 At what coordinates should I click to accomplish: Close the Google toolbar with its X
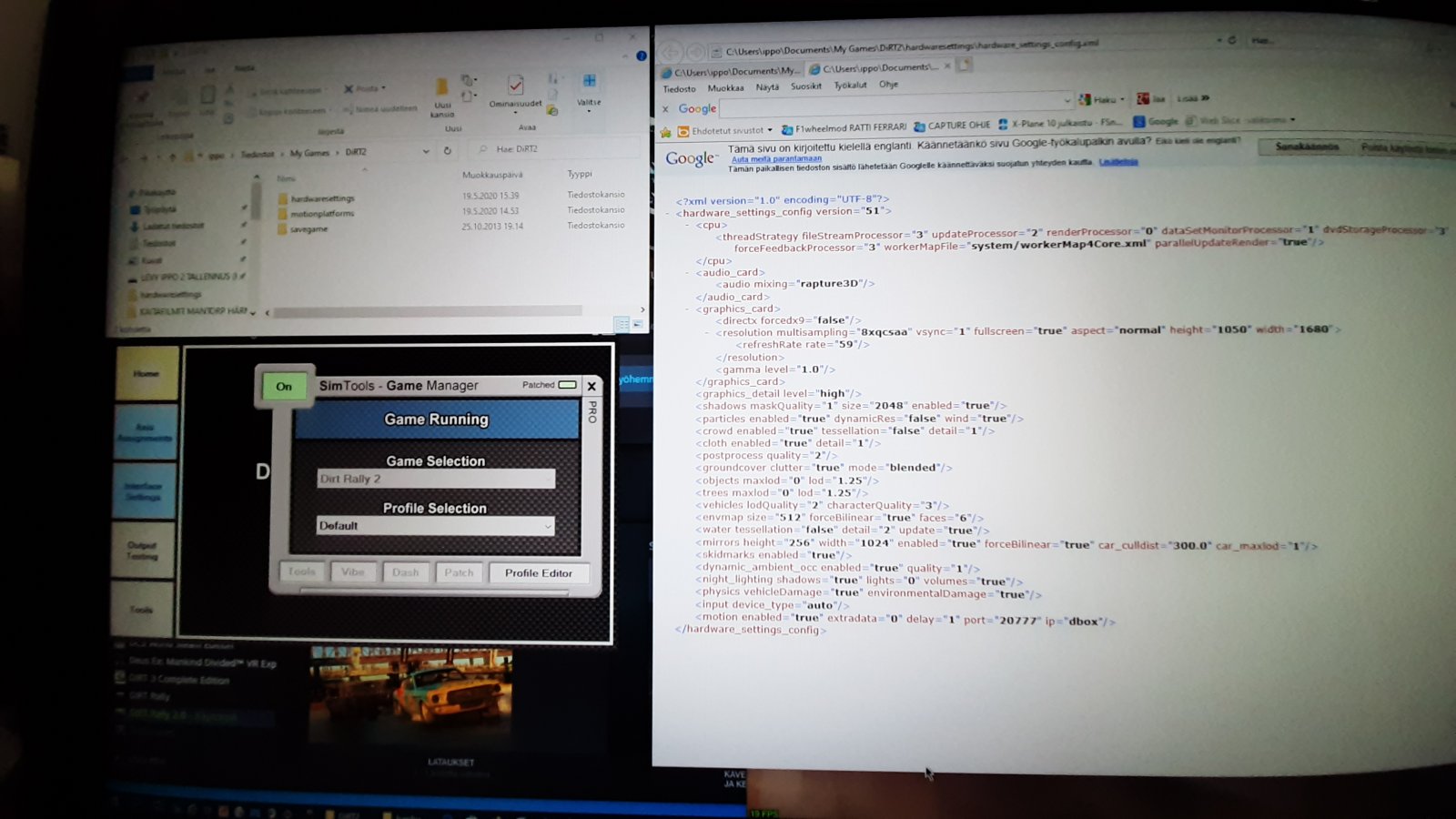(665, 109)
